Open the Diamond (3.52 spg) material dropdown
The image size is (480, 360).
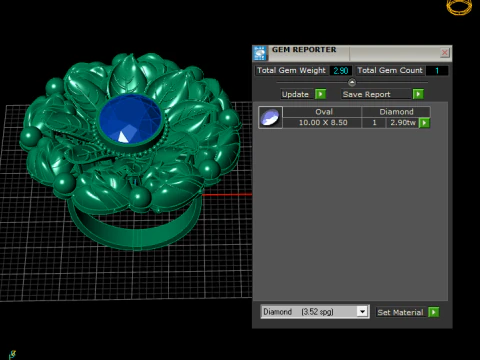[x=315, y=312]
